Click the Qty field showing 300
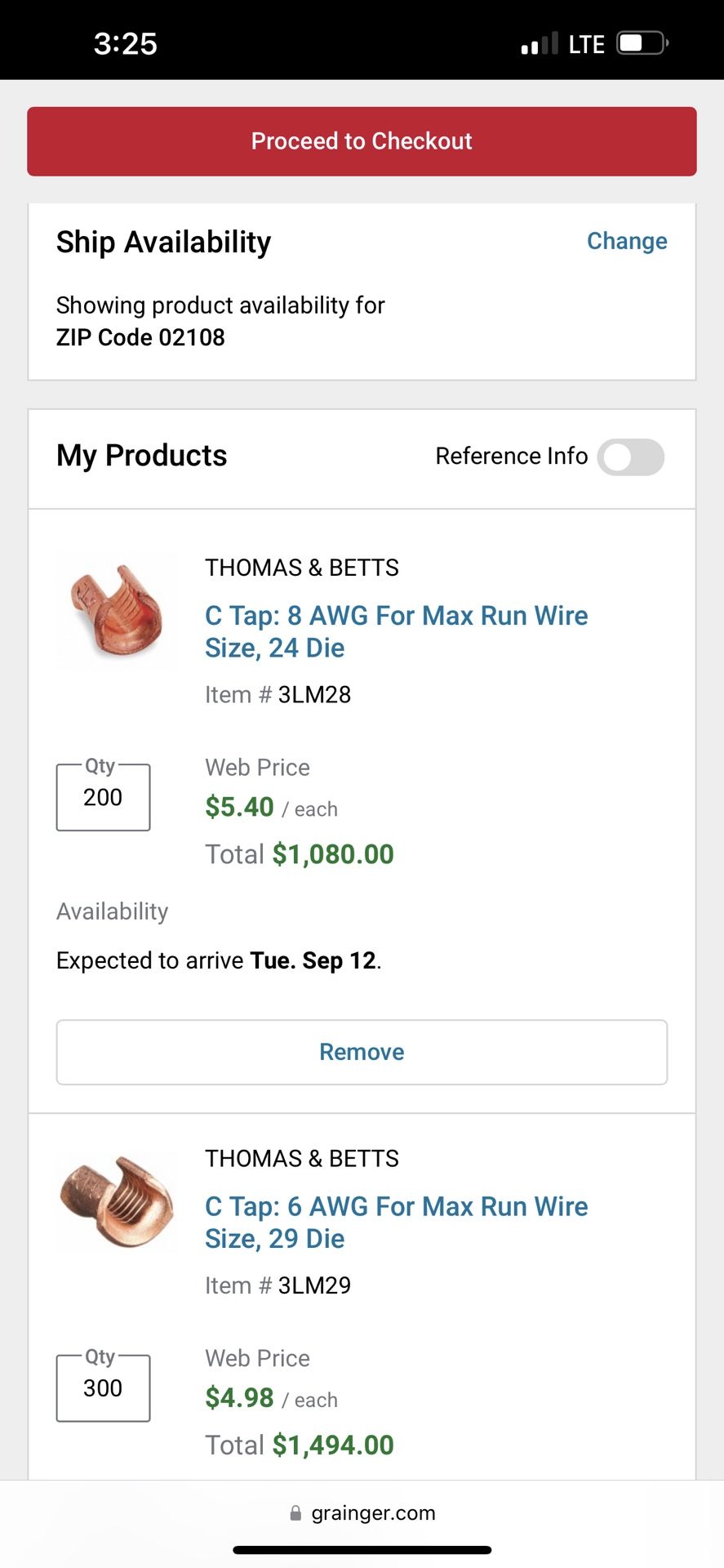This screenshot has width=724, height=1568. point(102,1388)
